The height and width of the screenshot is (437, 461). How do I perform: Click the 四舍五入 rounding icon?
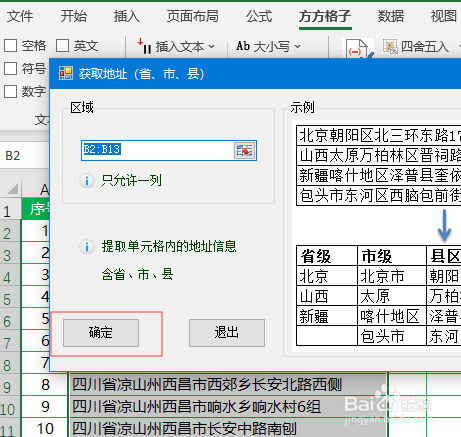pyautogui.click(x=390, y=46)
